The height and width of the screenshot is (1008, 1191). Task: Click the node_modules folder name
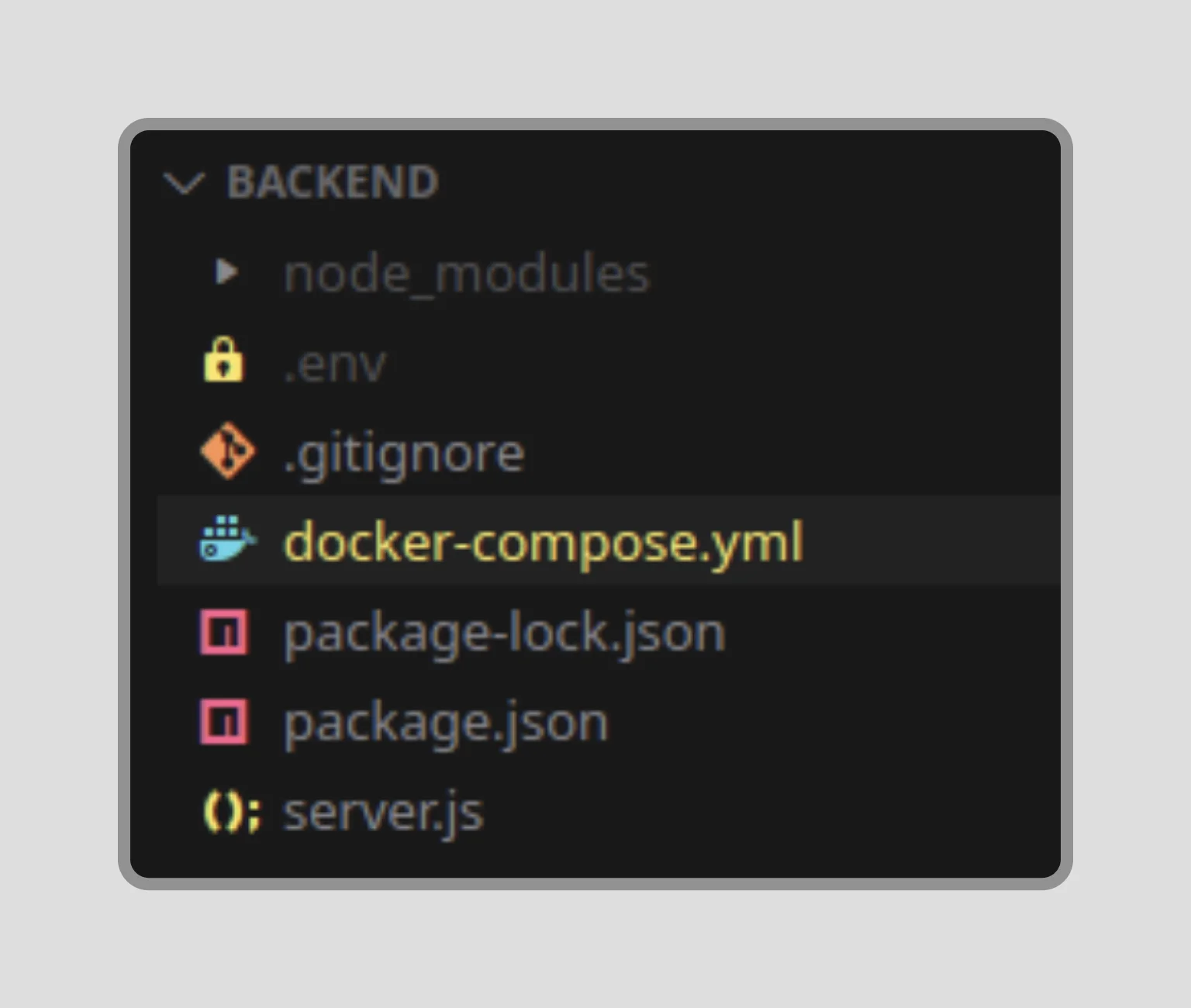tap(465, 271)
